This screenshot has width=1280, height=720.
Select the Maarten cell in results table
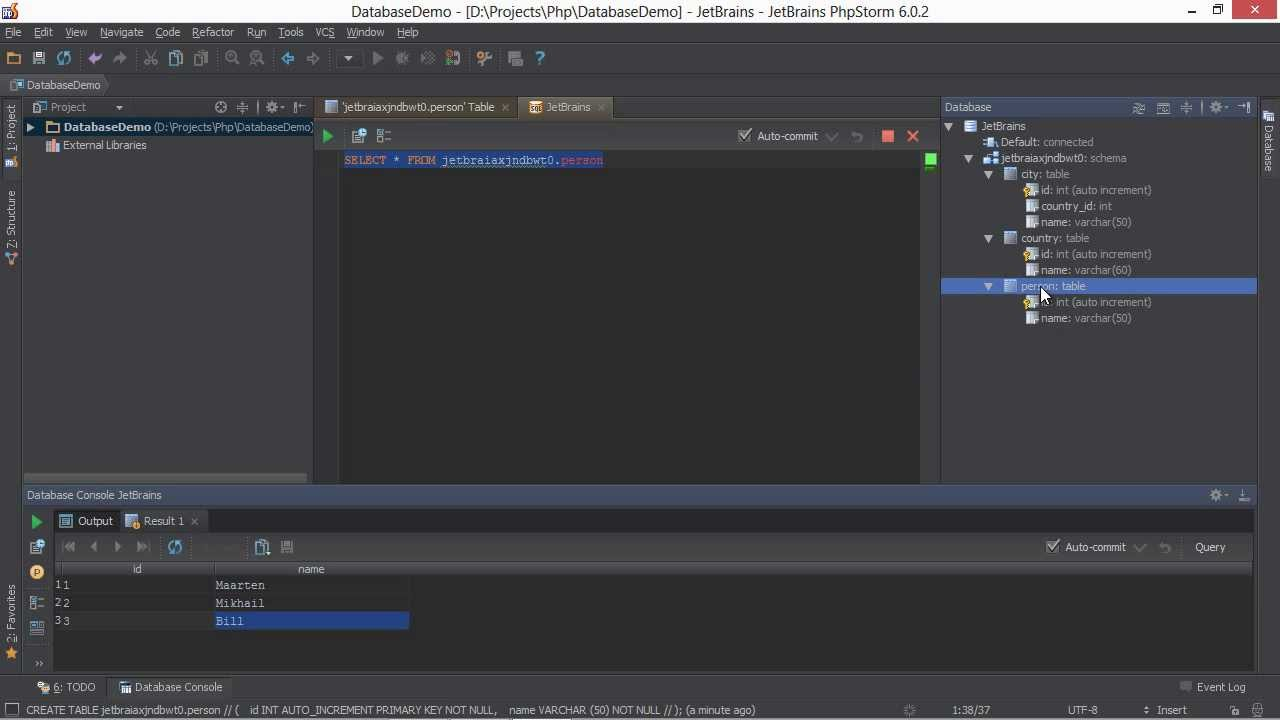tap(311, 585)
